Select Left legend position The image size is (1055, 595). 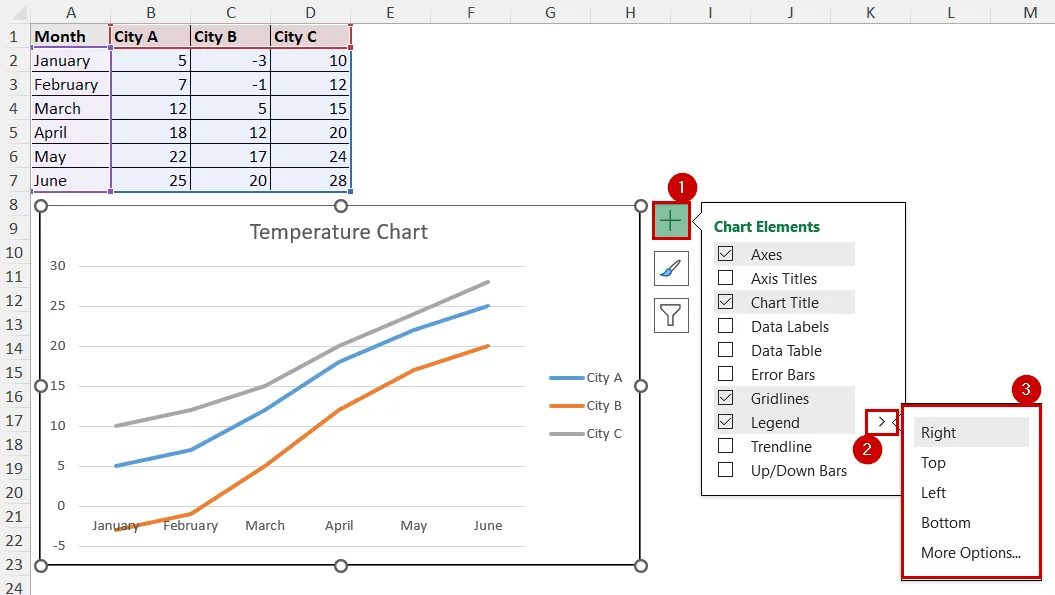971,493
